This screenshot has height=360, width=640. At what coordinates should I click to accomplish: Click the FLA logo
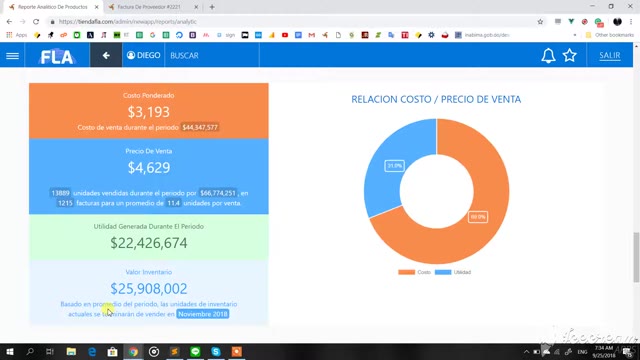(x=57, y=56)
